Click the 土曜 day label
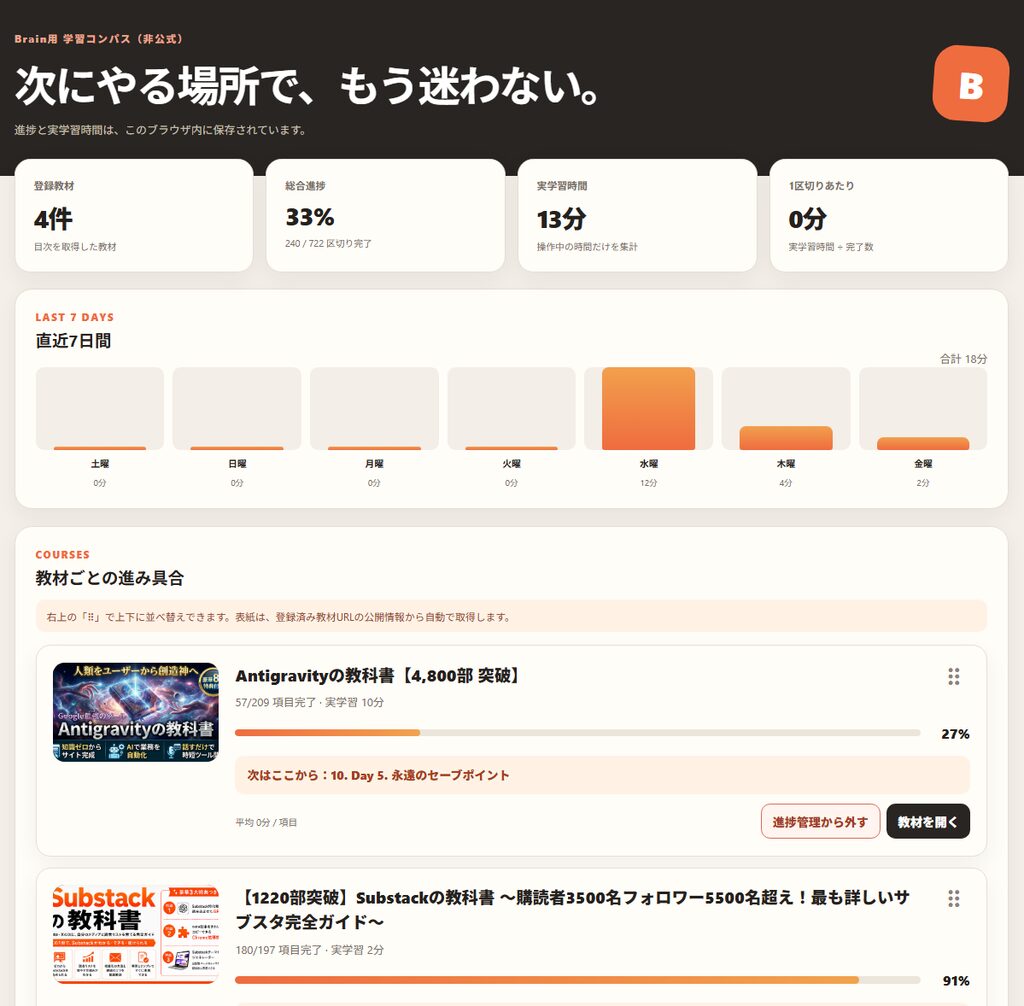The width and height of the screenshot is (1024, 1006). tap(100, 464)
